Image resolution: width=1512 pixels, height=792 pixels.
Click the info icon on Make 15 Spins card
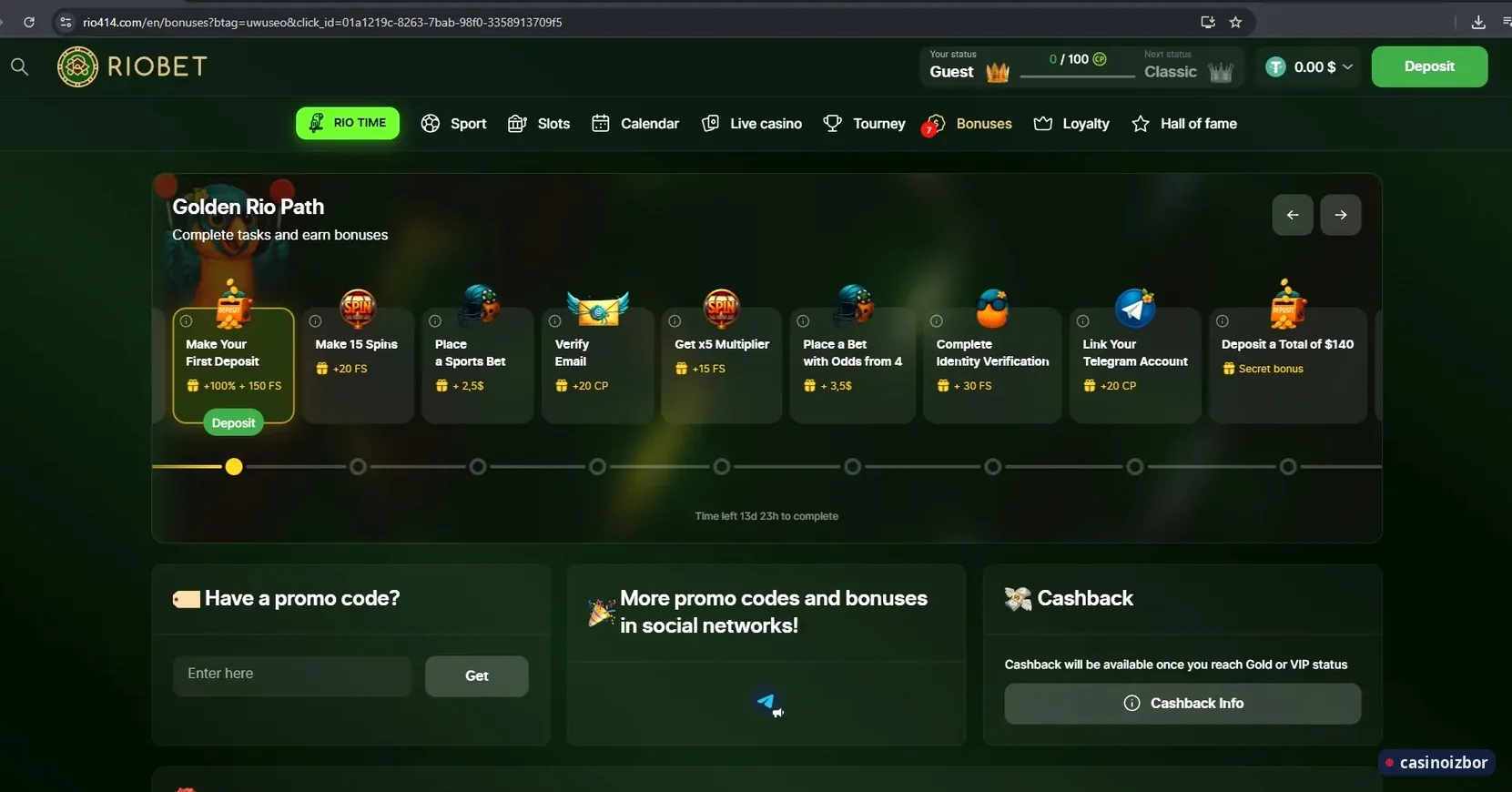315,321
